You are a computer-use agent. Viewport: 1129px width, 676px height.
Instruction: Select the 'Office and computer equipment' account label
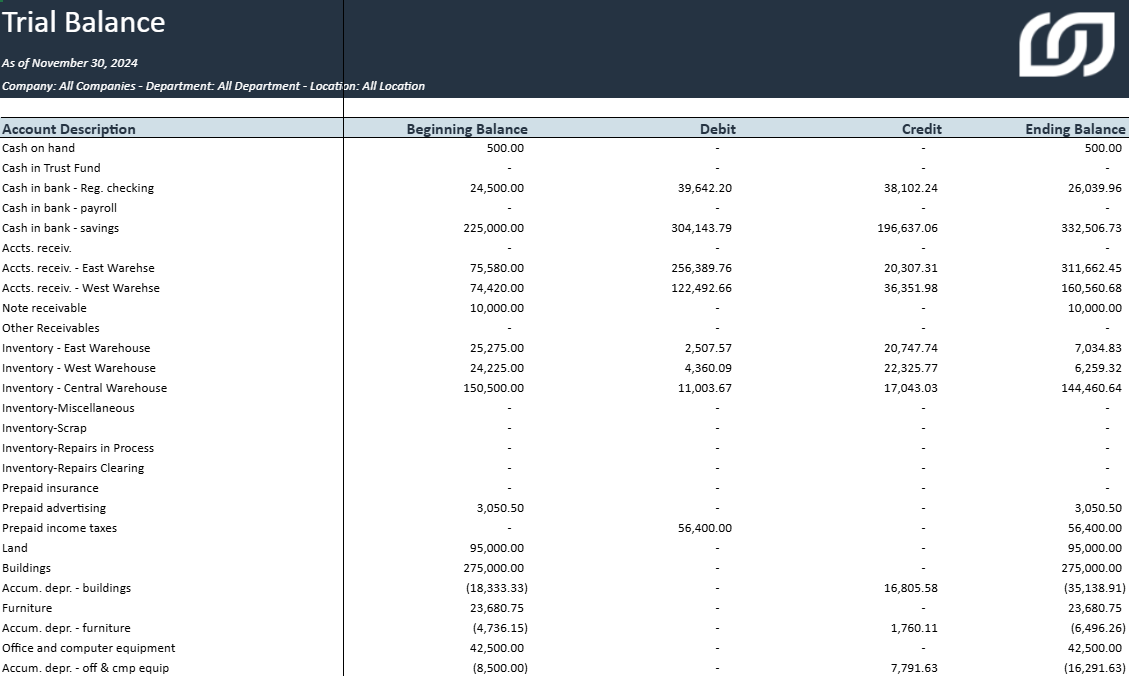point(88,648)
